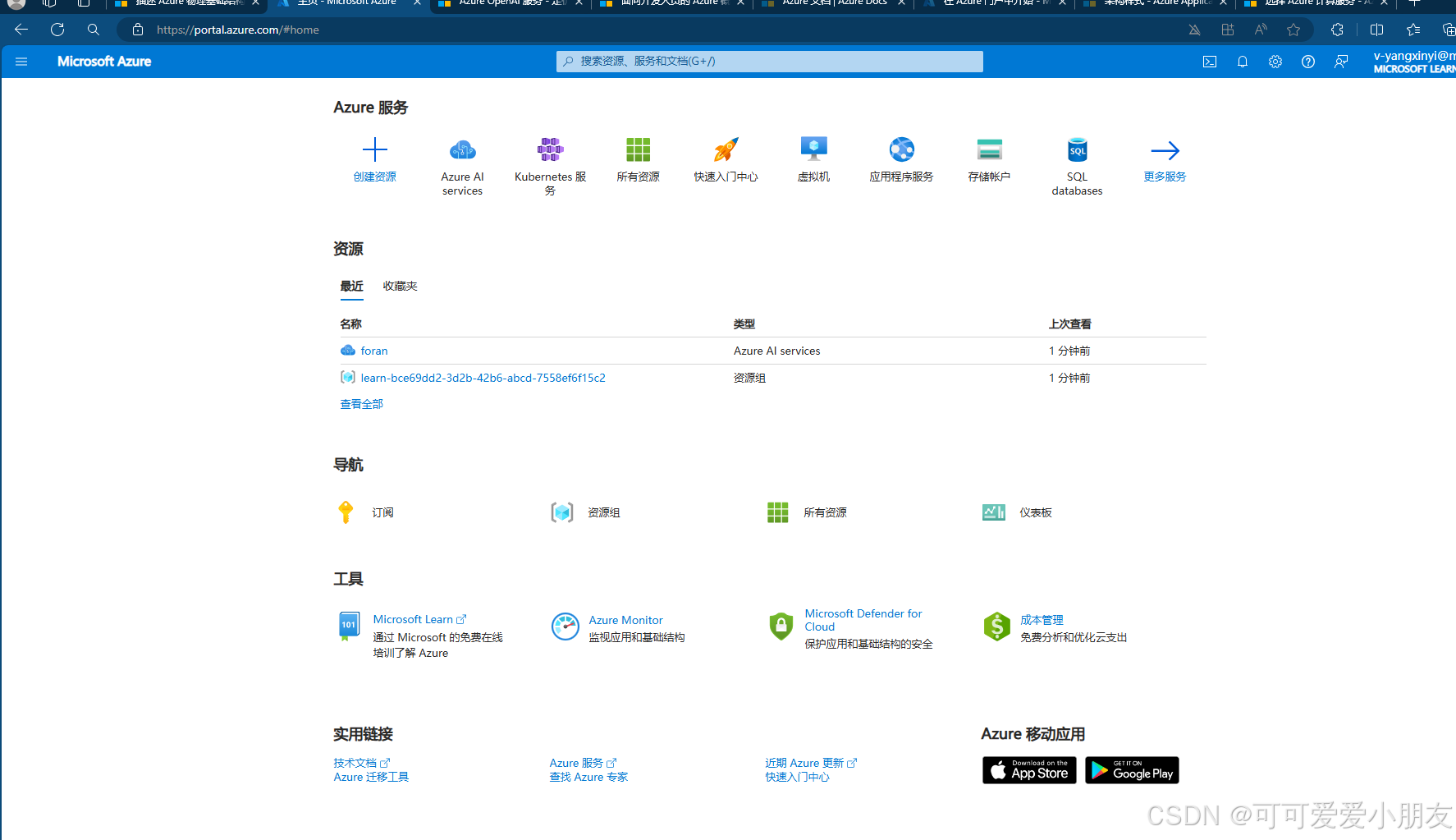
Task: Close the Microsoft Azure home browser tab
Action: (417, 3)
